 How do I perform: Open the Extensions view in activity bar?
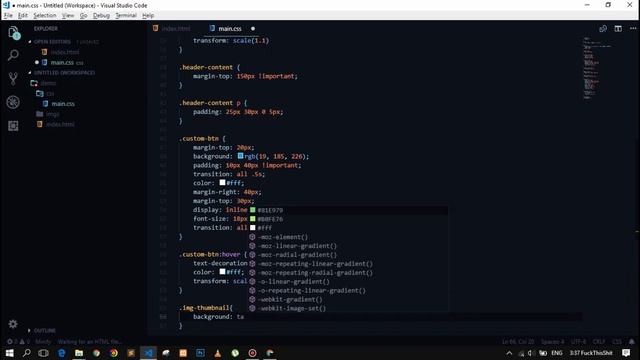(x=13, y=126)
